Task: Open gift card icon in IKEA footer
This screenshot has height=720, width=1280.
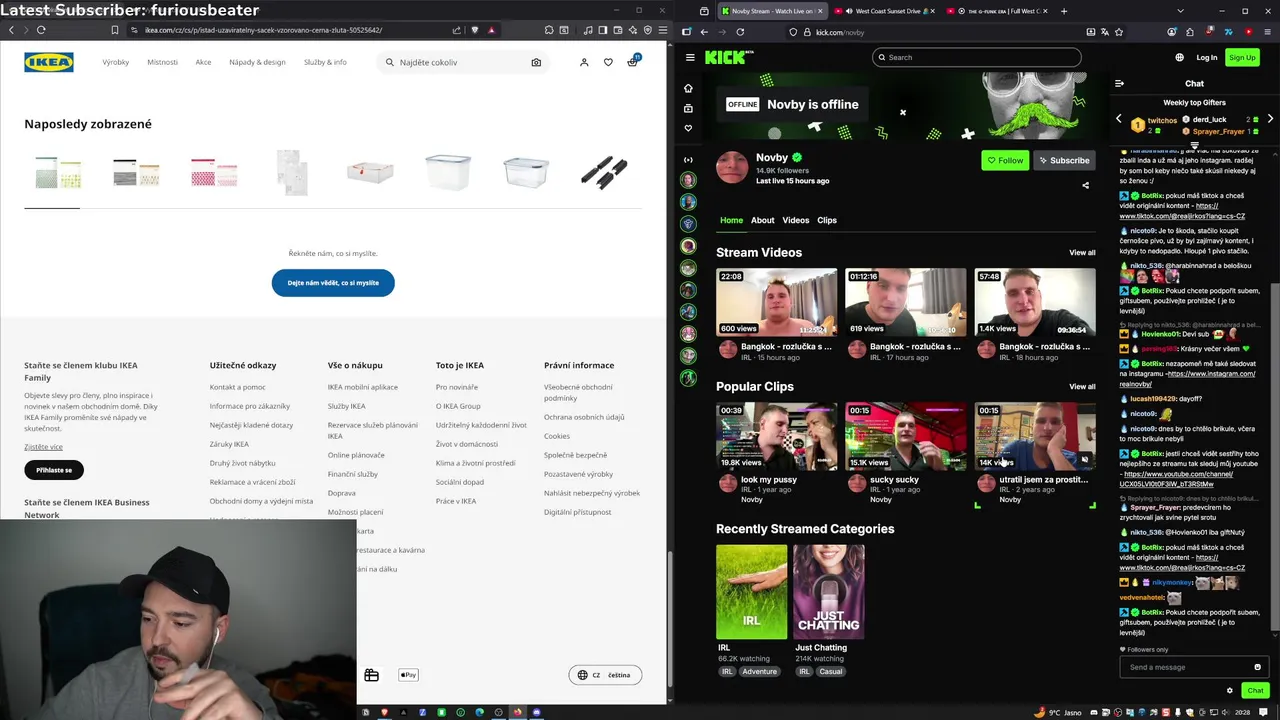Action: click(371, 675)
